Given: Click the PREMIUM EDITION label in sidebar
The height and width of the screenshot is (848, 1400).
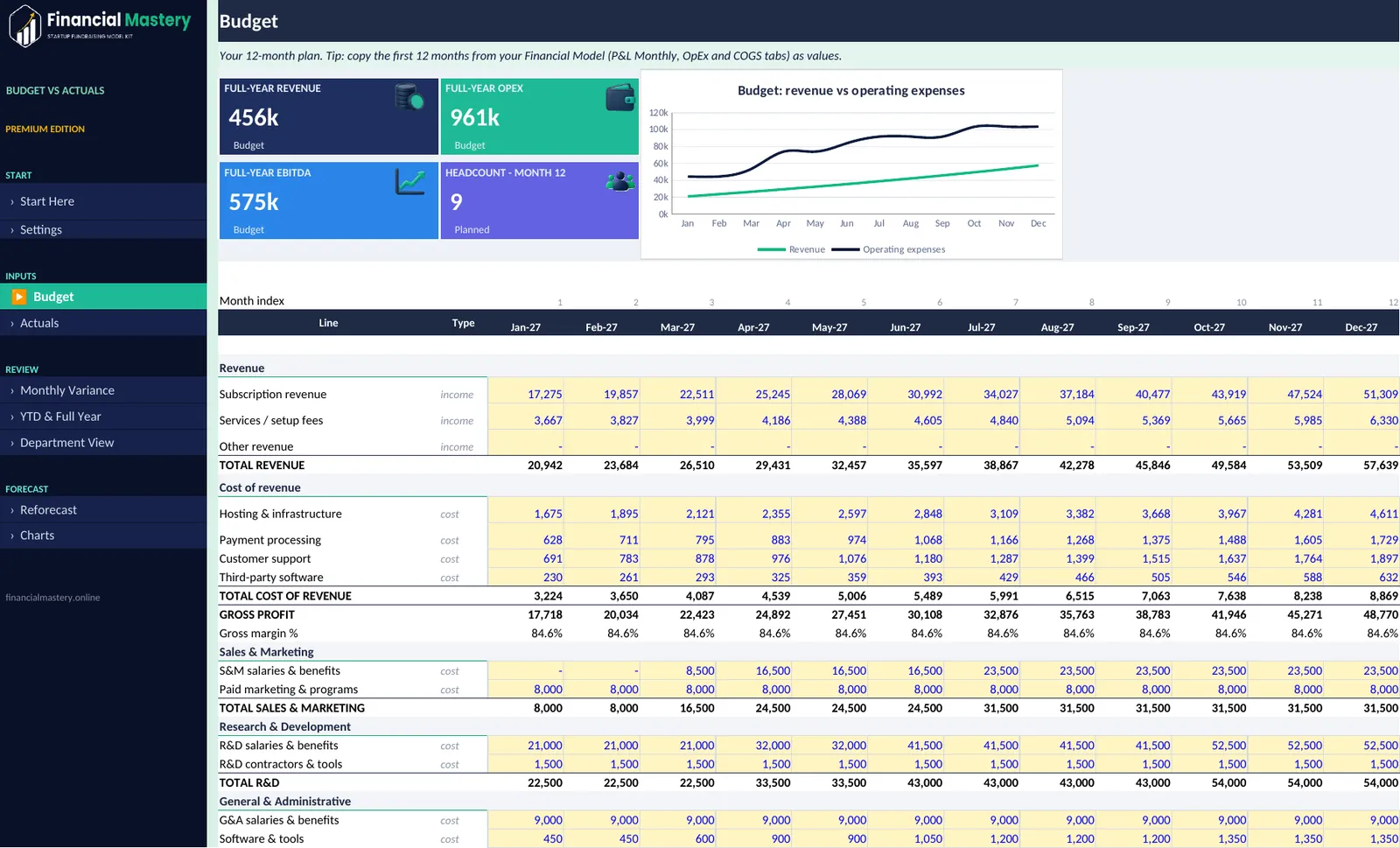Looking at the screenshot, I should click(45, 129).
